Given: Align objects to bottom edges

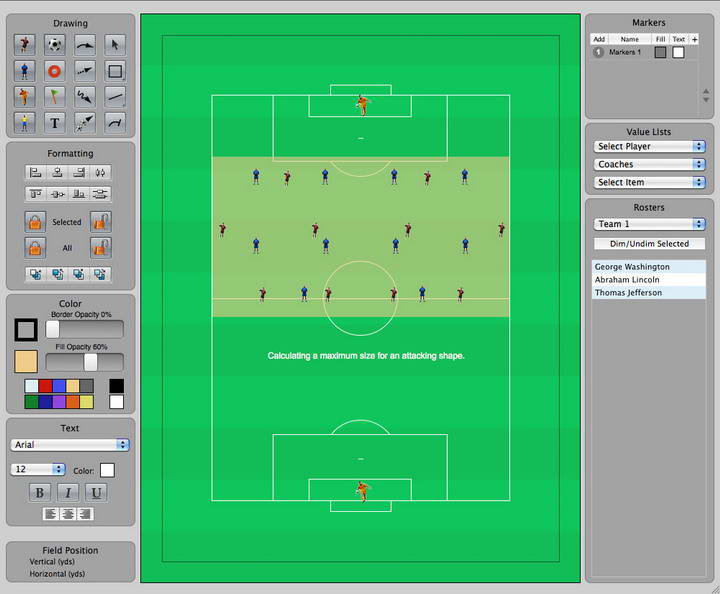Looking at the screenshot, I should coord(79,194).
